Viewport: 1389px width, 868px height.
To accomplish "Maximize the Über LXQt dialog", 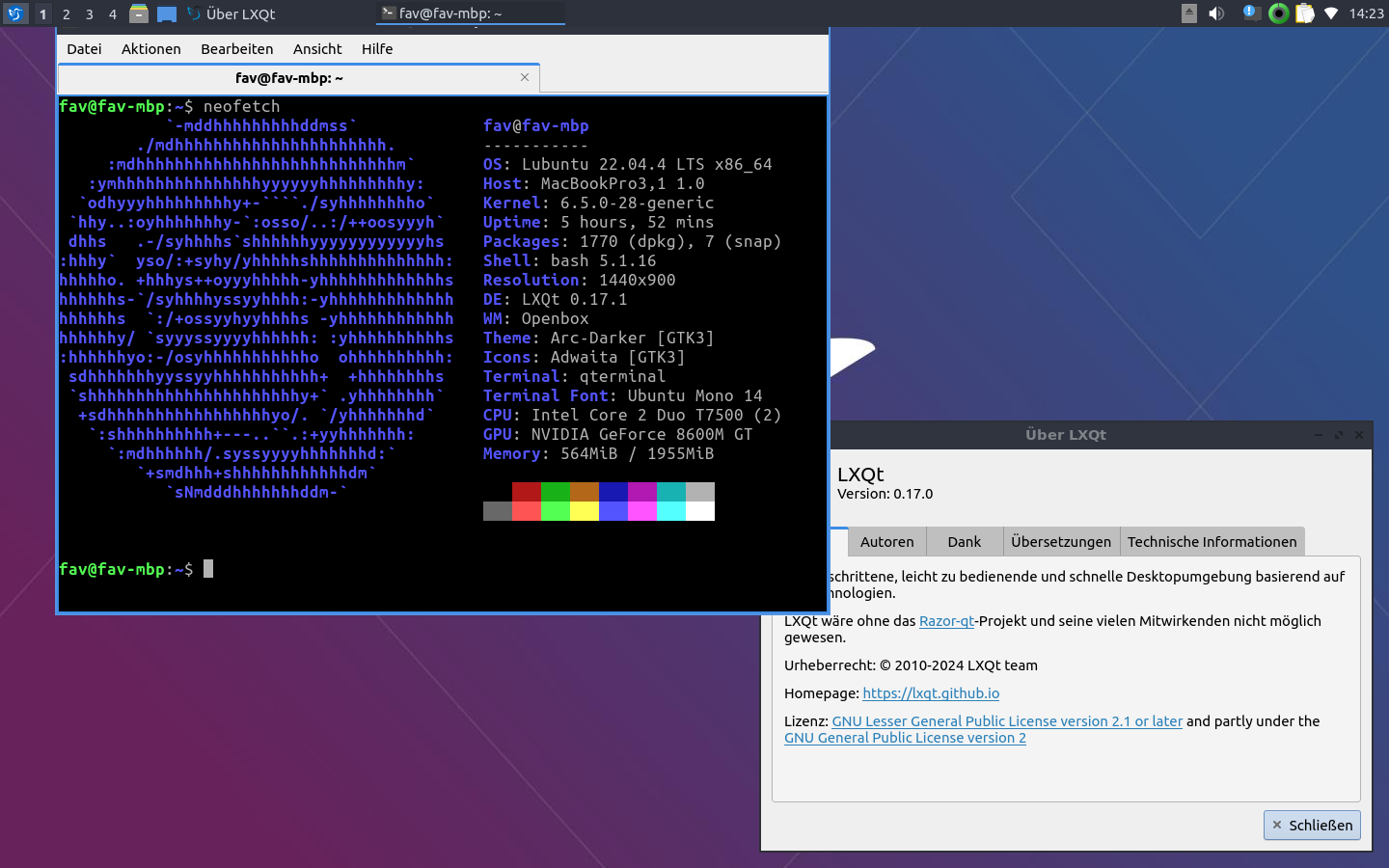I will pyautogui.click(x=1339, y=435).
